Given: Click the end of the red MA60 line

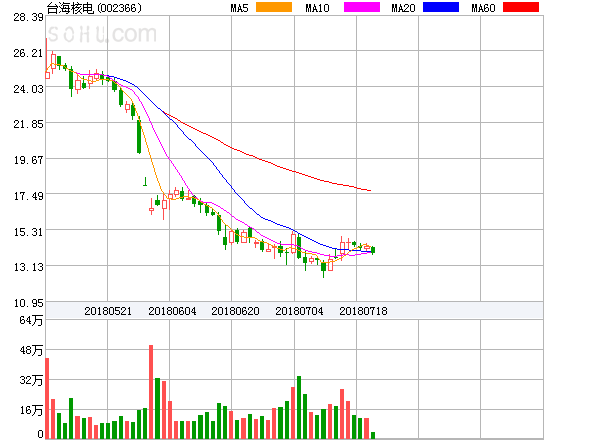Looking at the screenshot, I should point(370,190).
